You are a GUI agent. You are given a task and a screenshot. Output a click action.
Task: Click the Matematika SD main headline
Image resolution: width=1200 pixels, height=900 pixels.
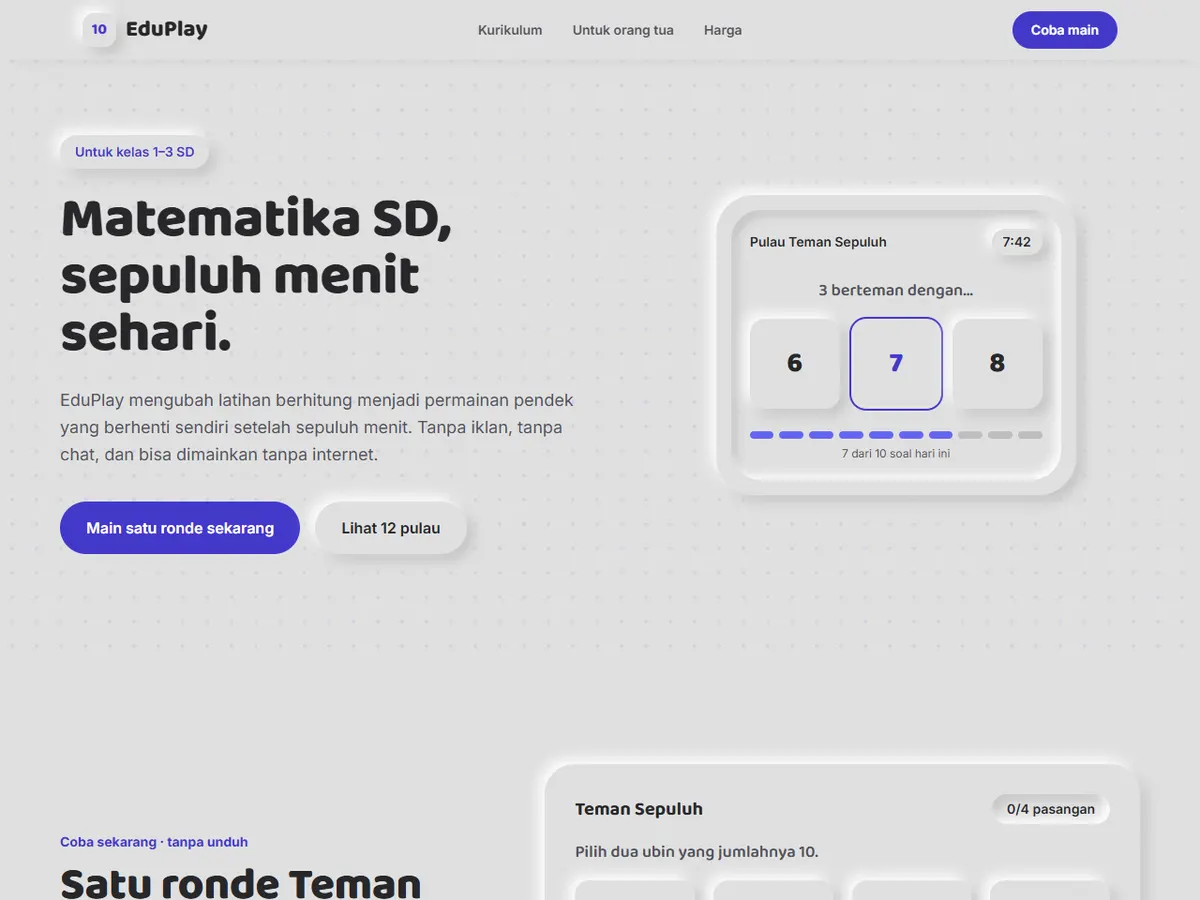[x=256, y=276]
